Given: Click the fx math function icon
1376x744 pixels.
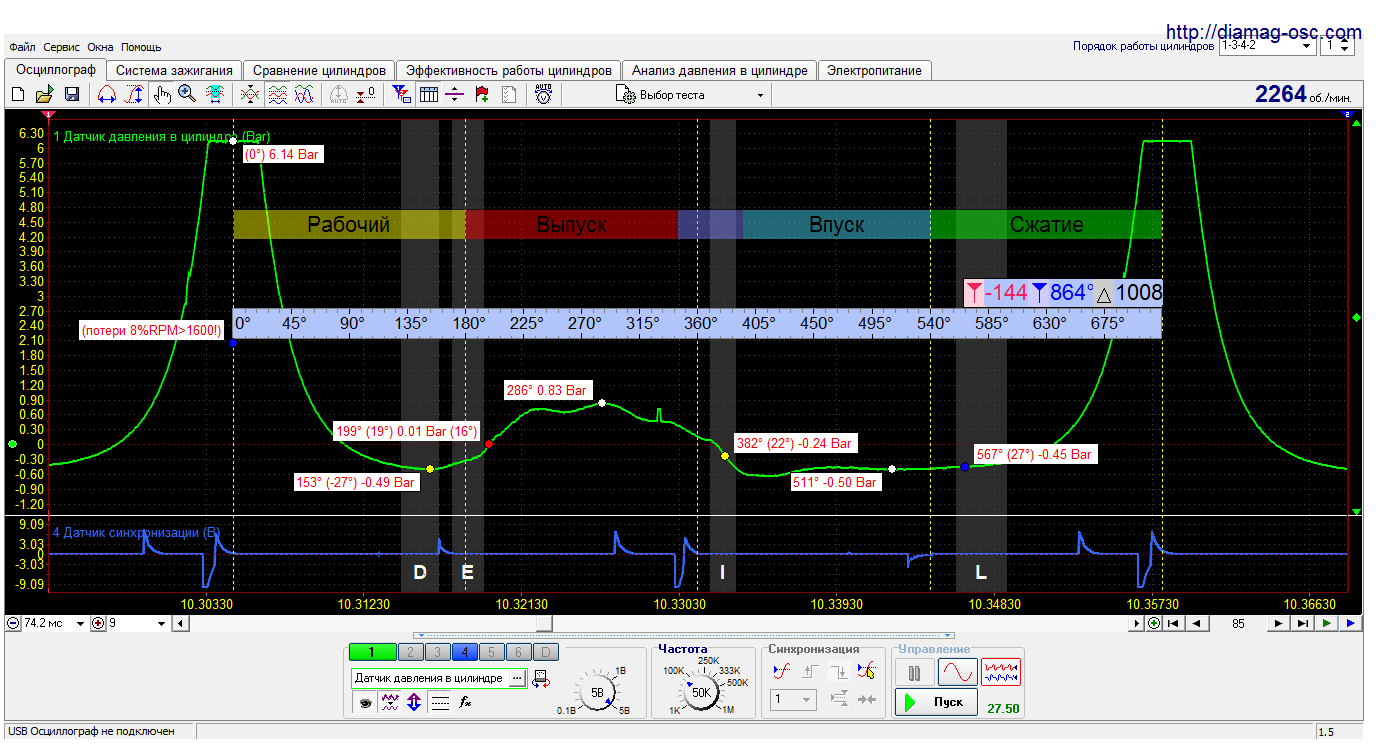Looking at the screenshot, I should (x=465, y=703).
